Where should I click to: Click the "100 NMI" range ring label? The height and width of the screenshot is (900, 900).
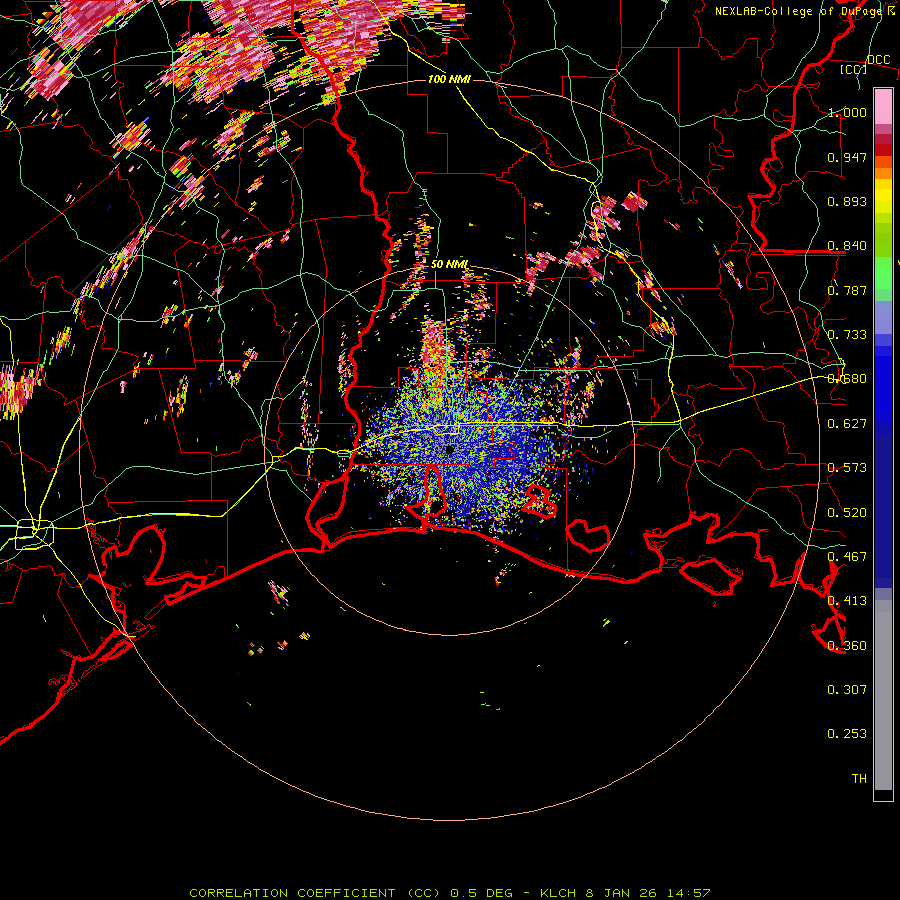click(x=449, y=79)
